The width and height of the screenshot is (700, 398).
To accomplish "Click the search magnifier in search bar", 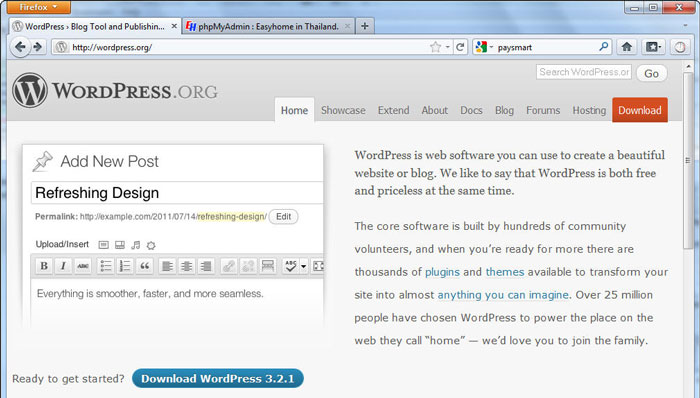I will tap(604, 46).
